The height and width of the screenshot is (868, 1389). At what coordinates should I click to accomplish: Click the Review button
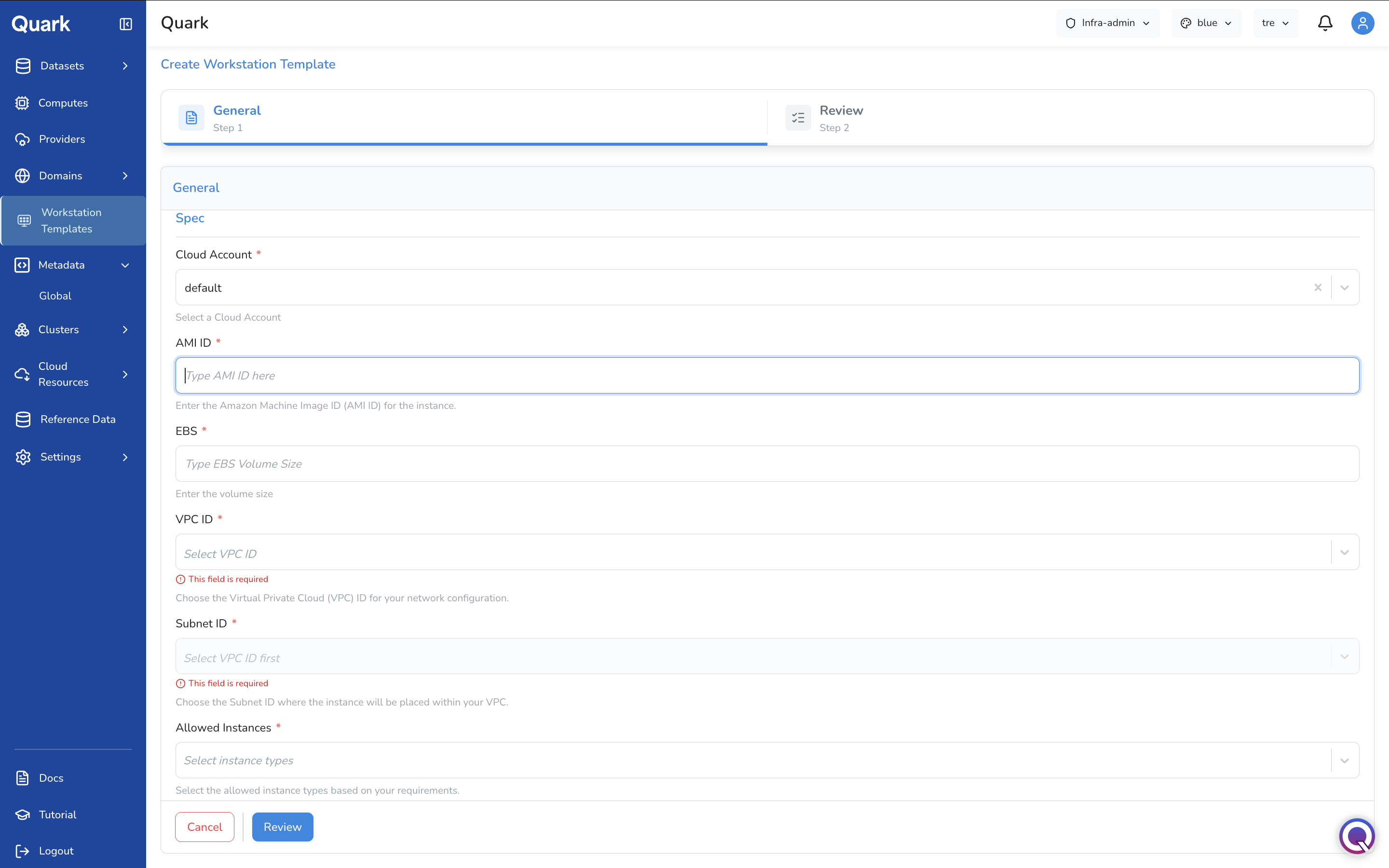(283, 827)
